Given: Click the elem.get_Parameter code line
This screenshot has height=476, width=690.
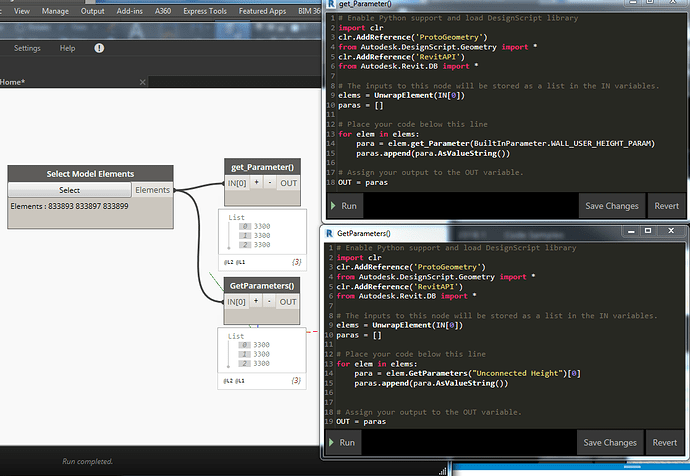Looking at the screenshot, I should [x=506, y=143].
